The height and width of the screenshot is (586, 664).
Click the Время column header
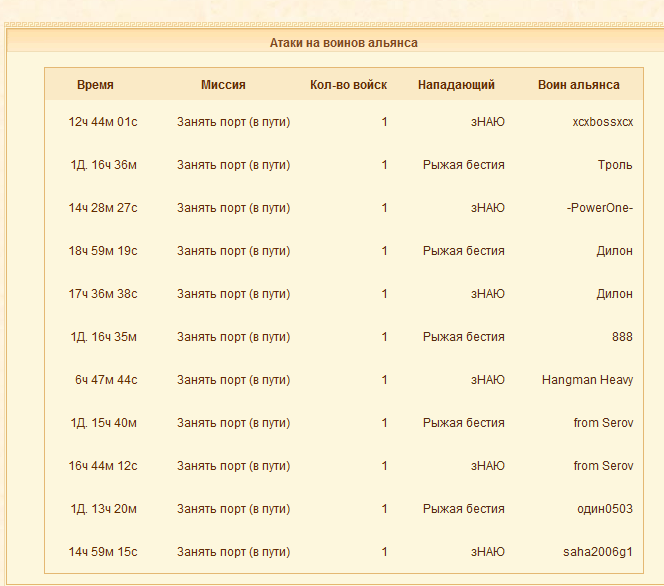95,85
